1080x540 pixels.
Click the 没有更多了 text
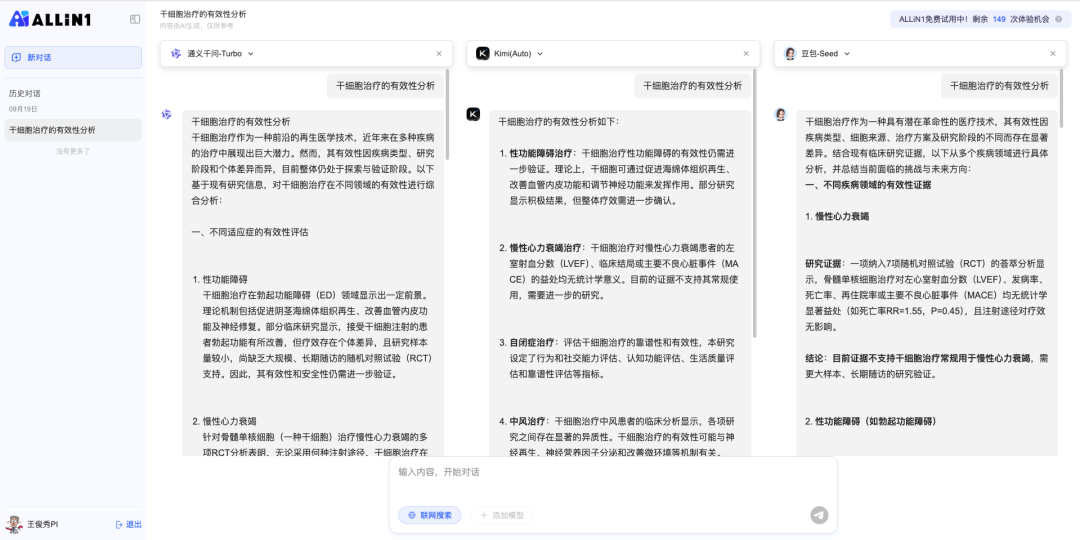coord(73,151)
